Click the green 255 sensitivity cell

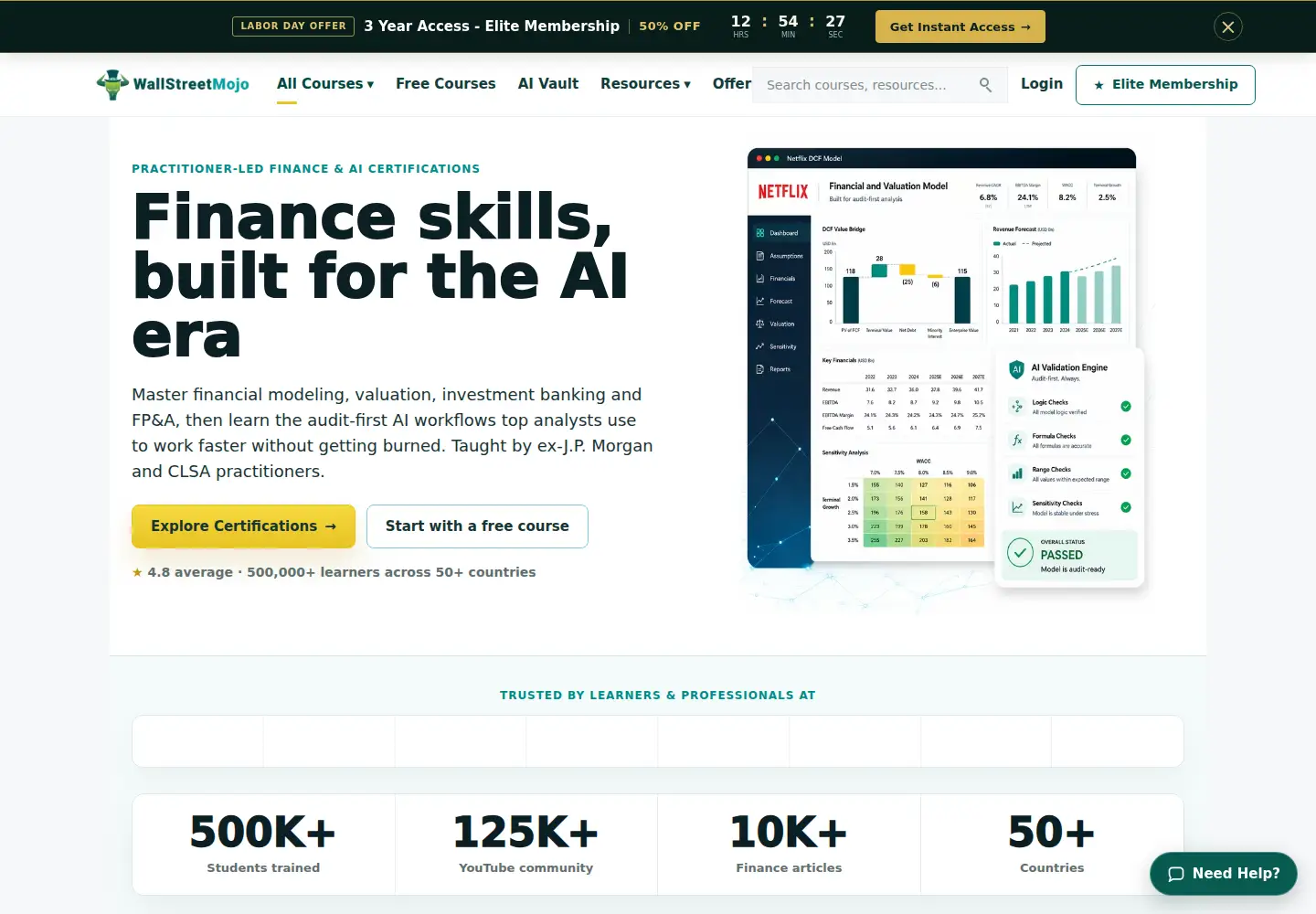pyautogui.click(x=875, y=540)
